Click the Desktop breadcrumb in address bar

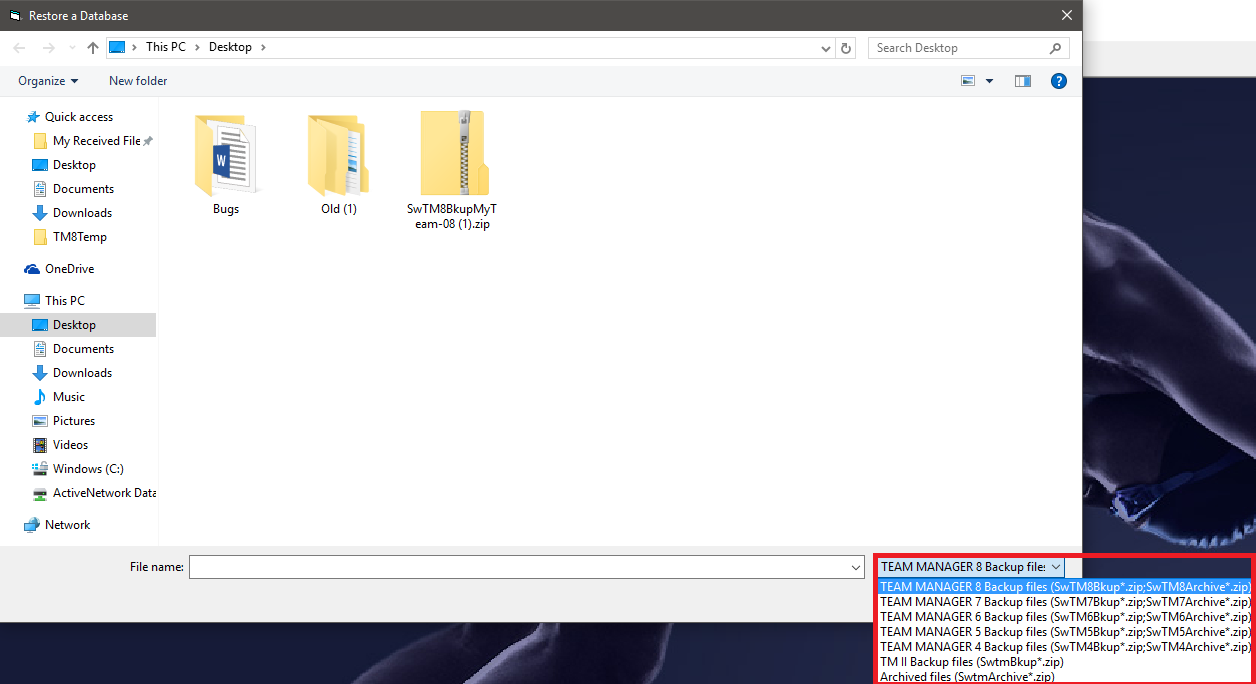[230, 47]
